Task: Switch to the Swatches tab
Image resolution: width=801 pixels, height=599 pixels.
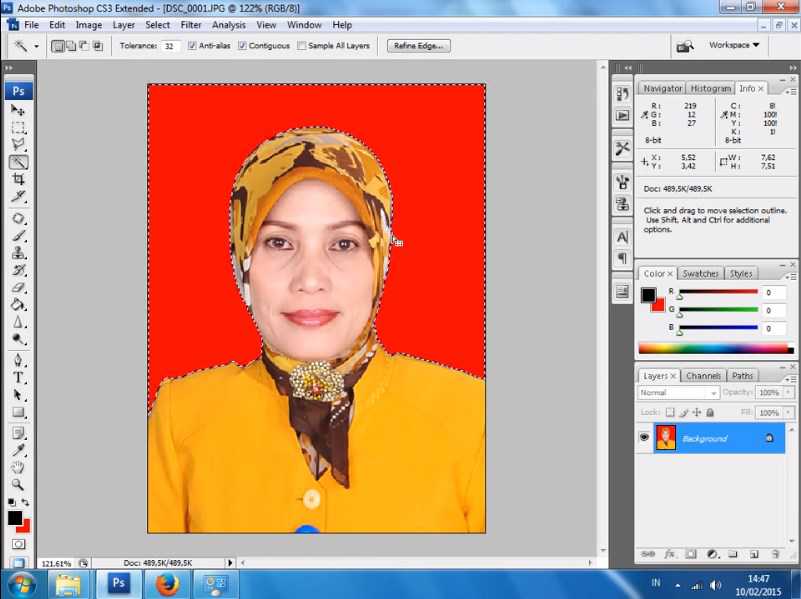Action: [x=700, y=273]
